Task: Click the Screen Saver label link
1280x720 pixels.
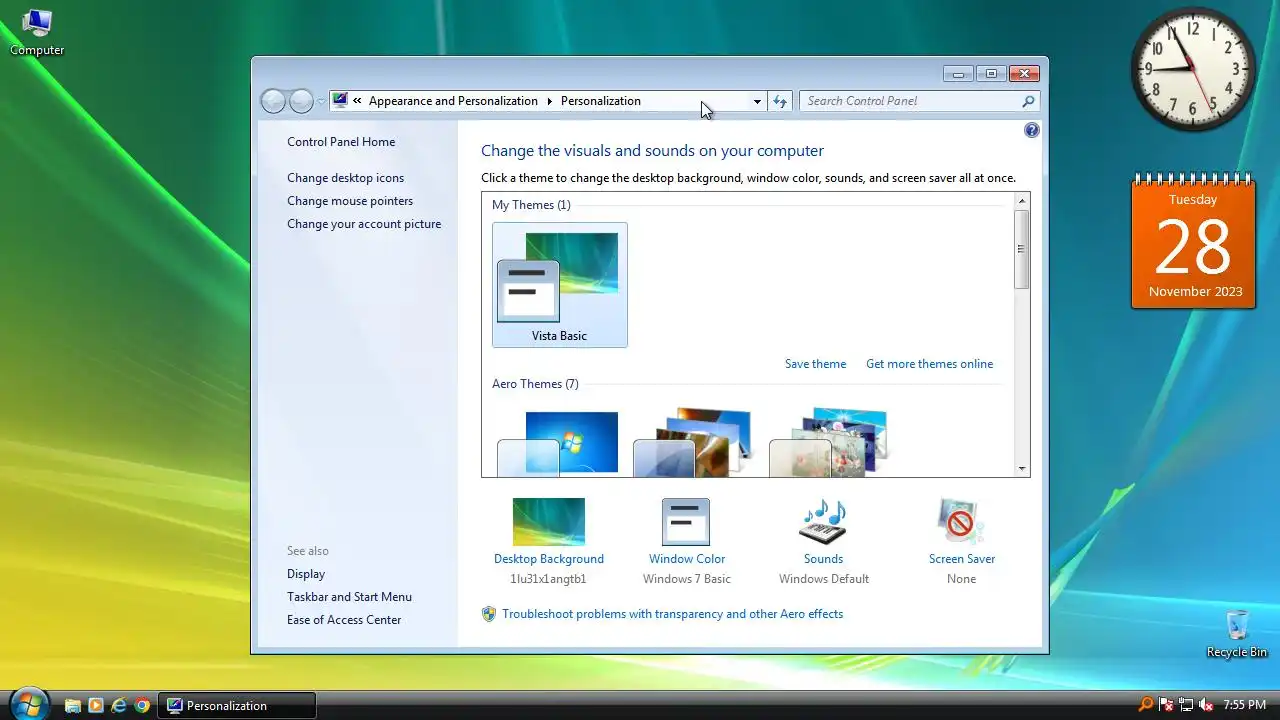Action: (962, 559)
